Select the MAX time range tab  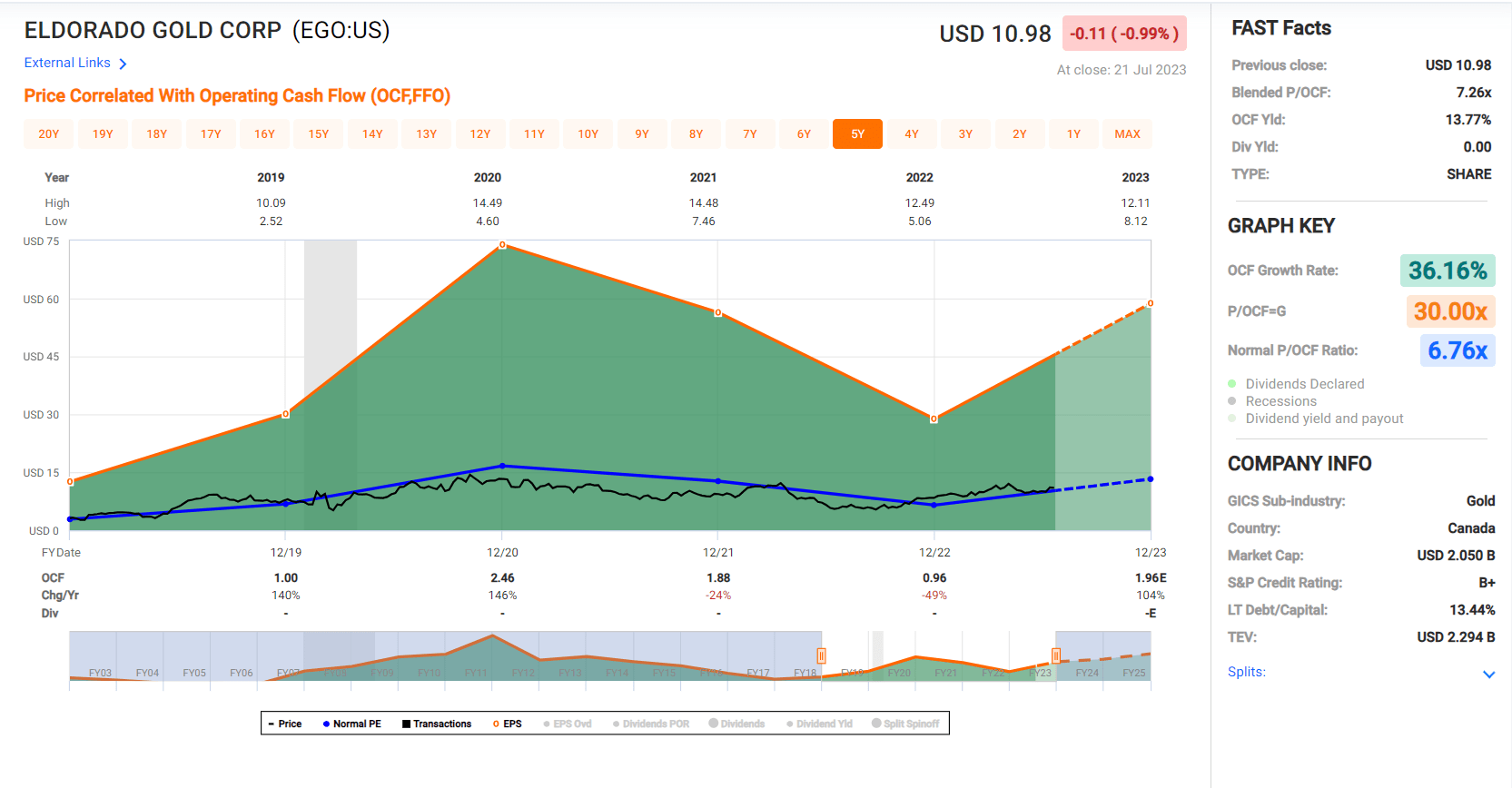tap(1128, 133)
